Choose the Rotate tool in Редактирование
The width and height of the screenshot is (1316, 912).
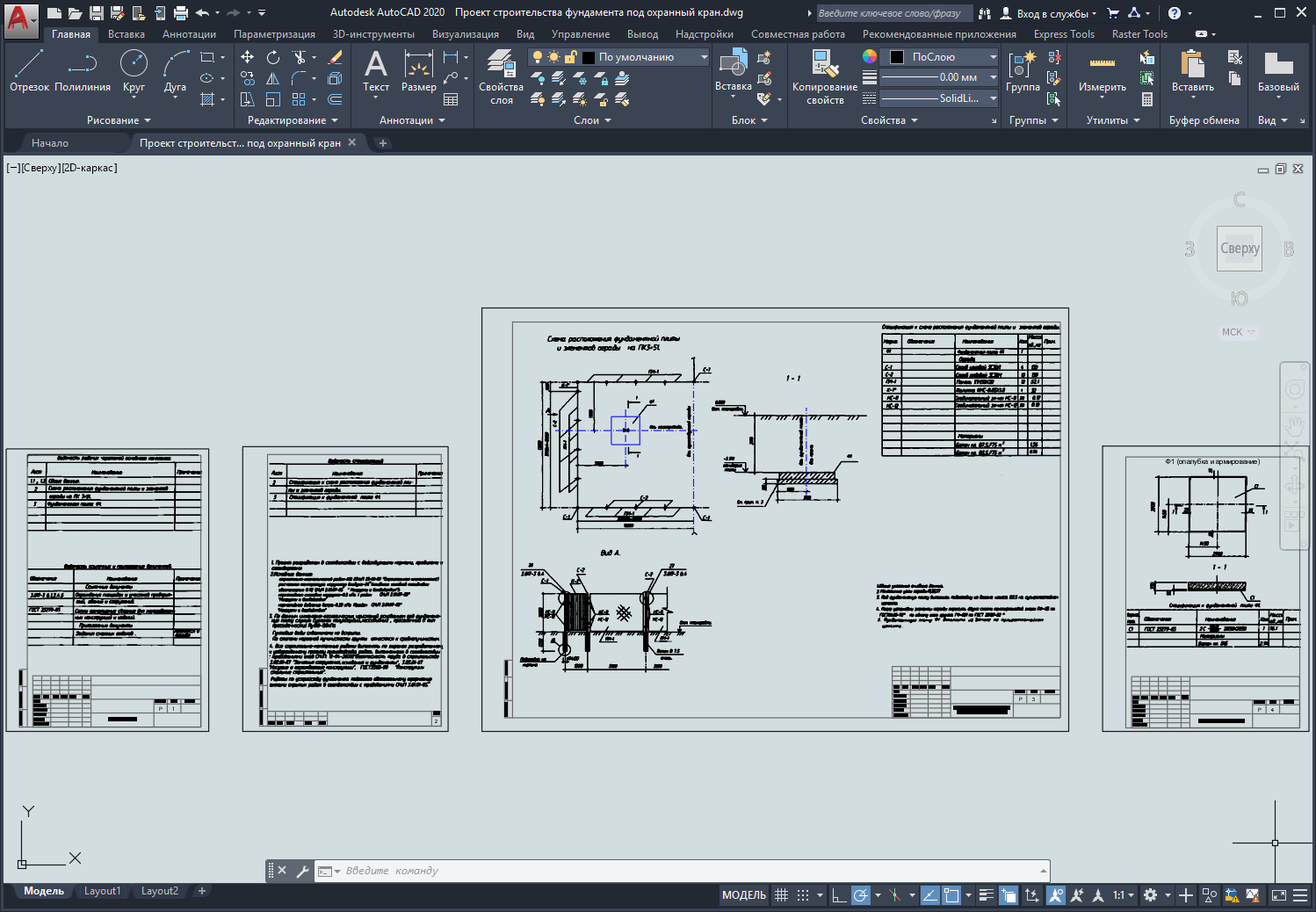point(273,57)
